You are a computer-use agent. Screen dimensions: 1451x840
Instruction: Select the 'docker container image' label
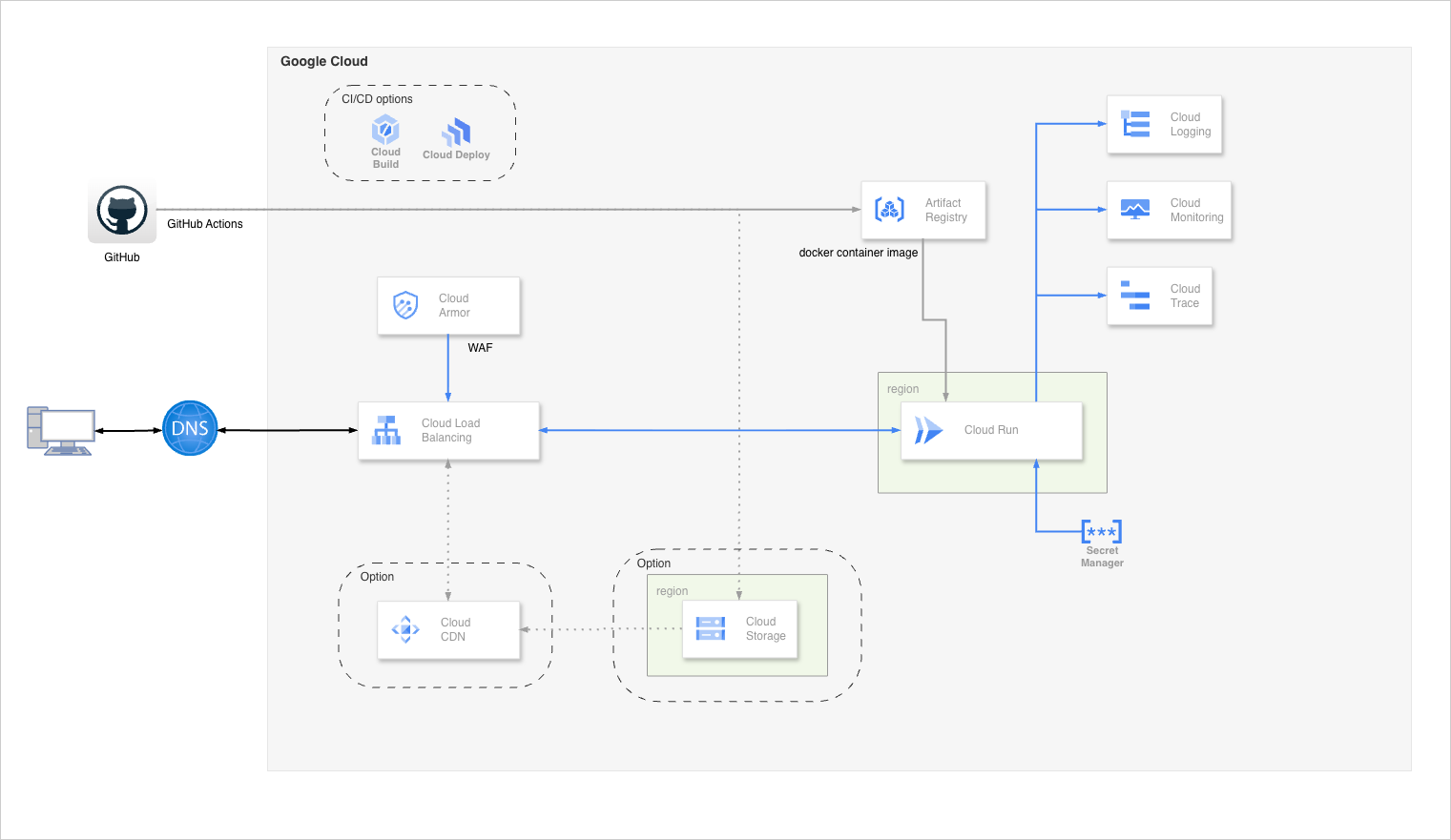(x=858, y=253)
